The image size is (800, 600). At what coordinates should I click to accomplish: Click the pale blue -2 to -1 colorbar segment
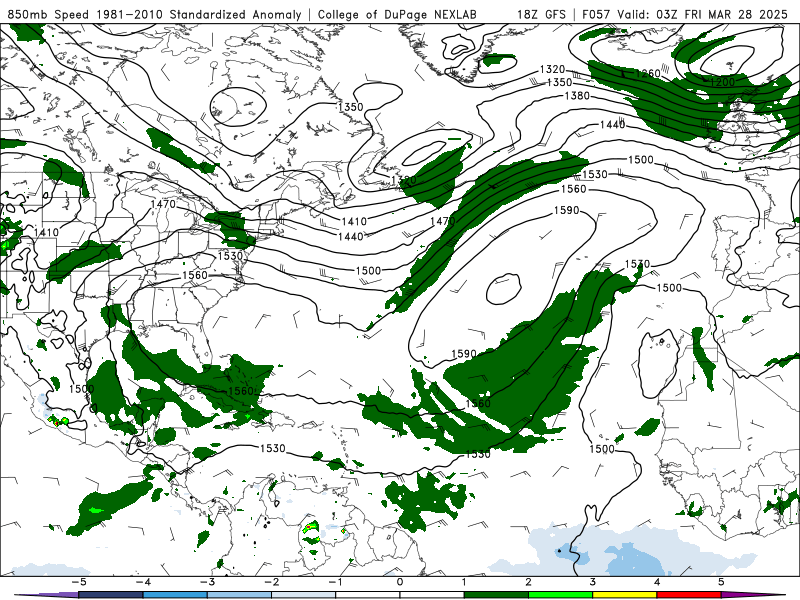[x=304, y=595]
